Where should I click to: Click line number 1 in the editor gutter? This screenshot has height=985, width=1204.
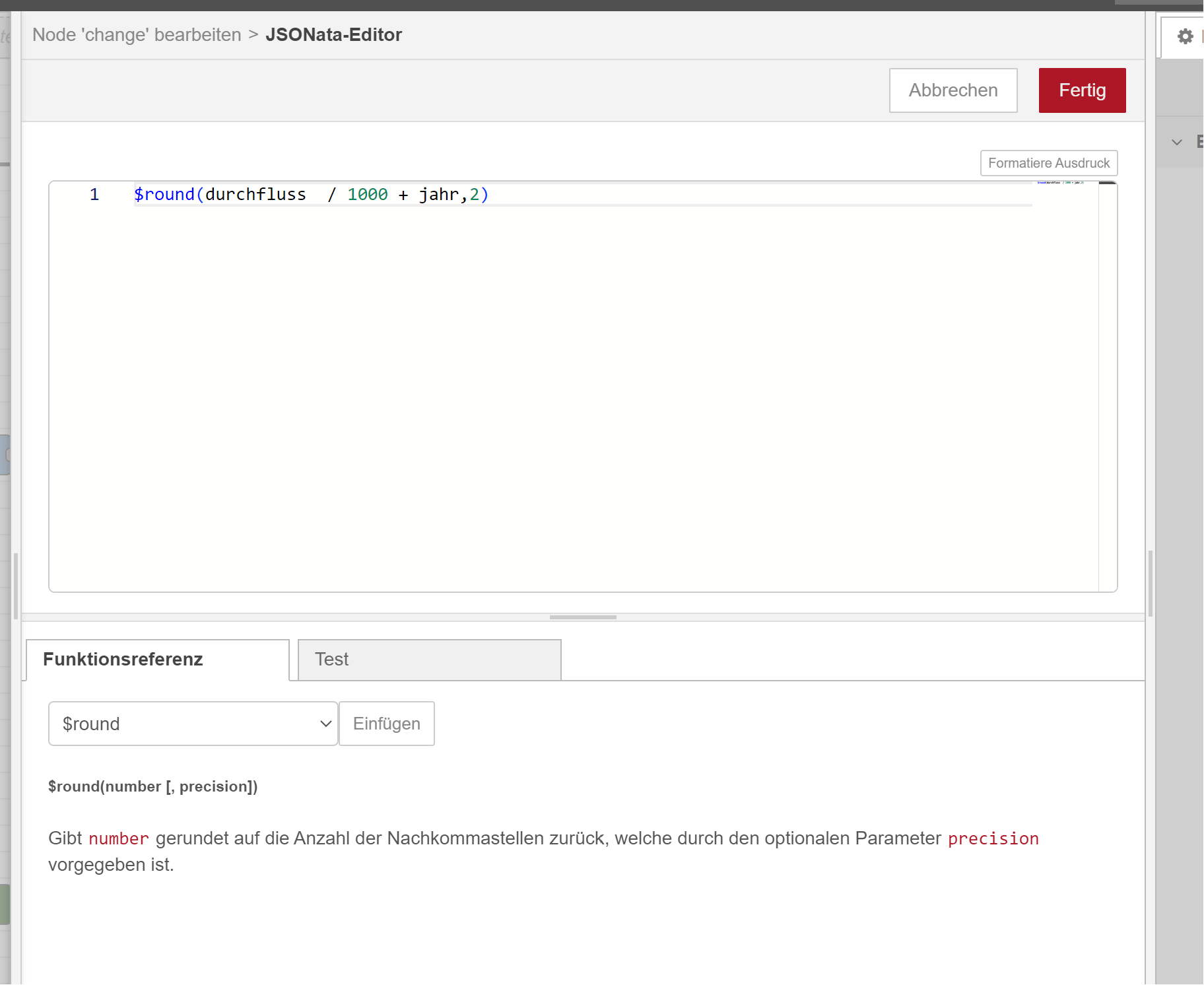click(x=94, y=195)
